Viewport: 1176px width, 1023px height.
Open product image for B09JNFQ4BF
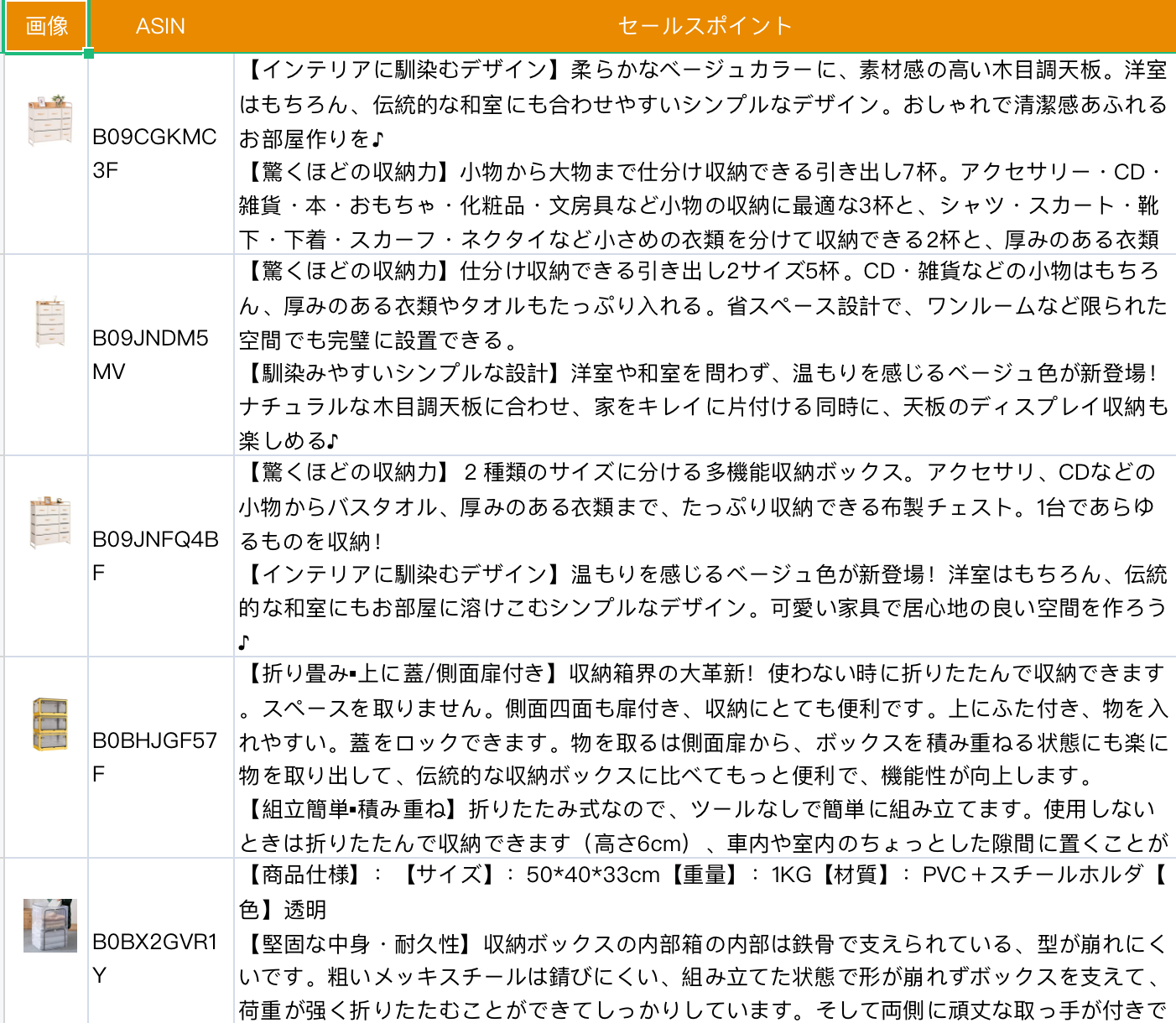49,522
